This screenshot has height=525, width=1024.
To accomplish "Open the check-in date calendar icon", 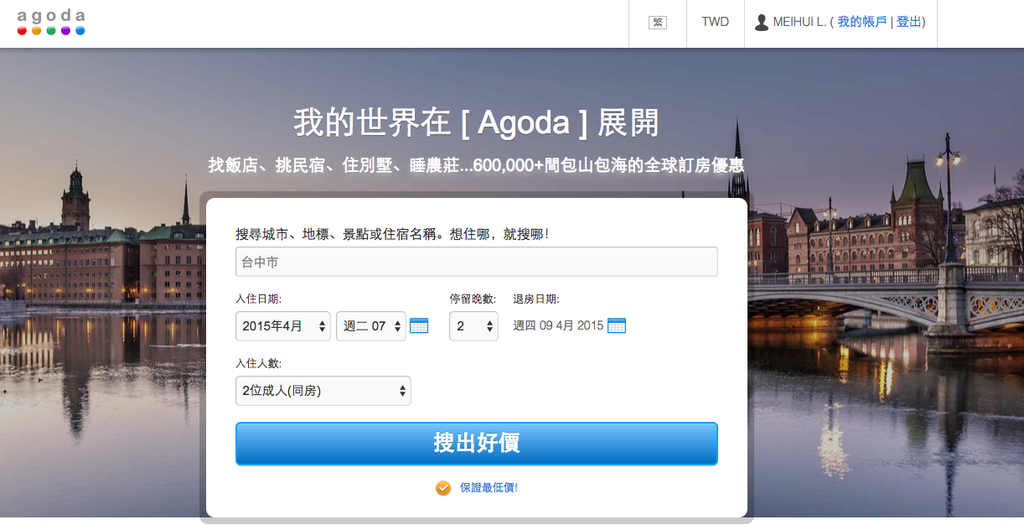I will (419, 325).
